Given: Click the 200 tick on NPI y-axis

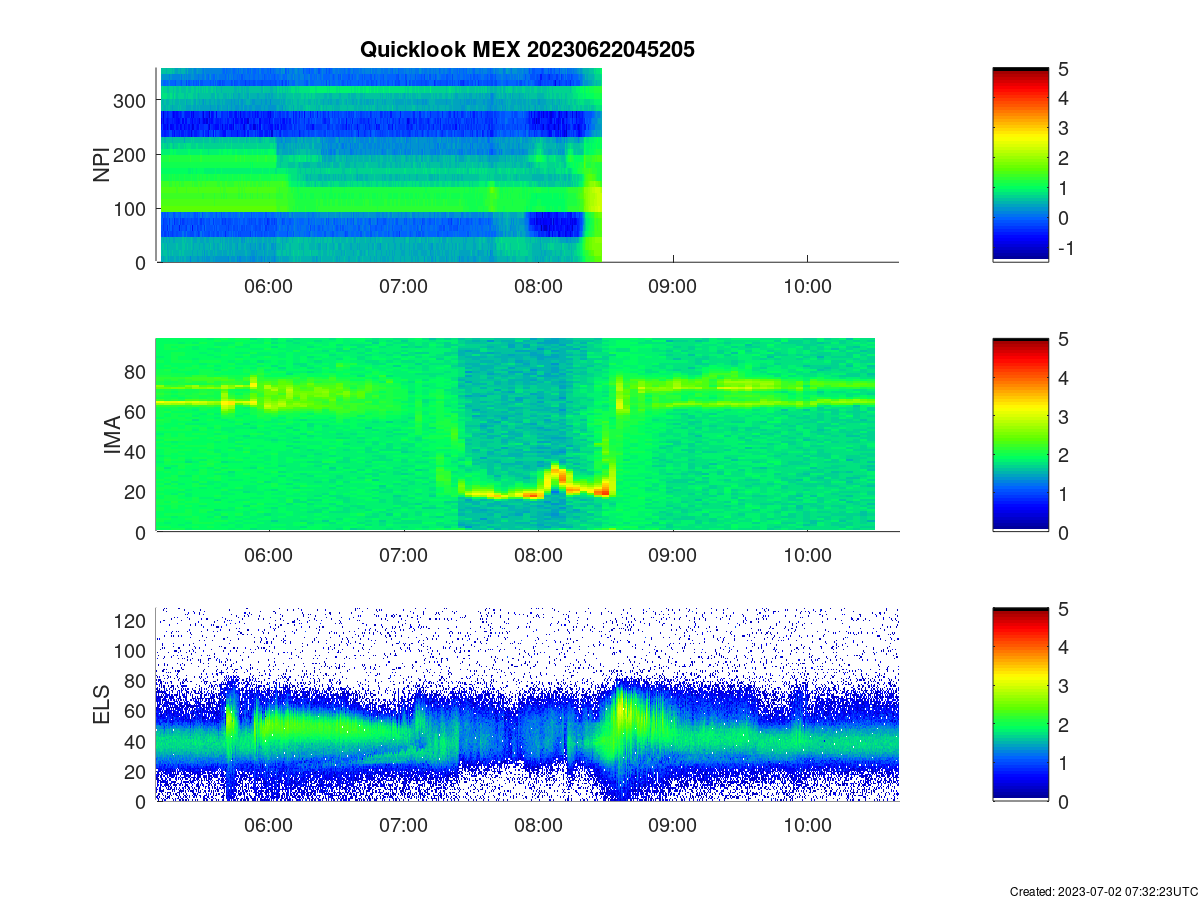Looking at the screenshot, I should [x=132, y=155].
